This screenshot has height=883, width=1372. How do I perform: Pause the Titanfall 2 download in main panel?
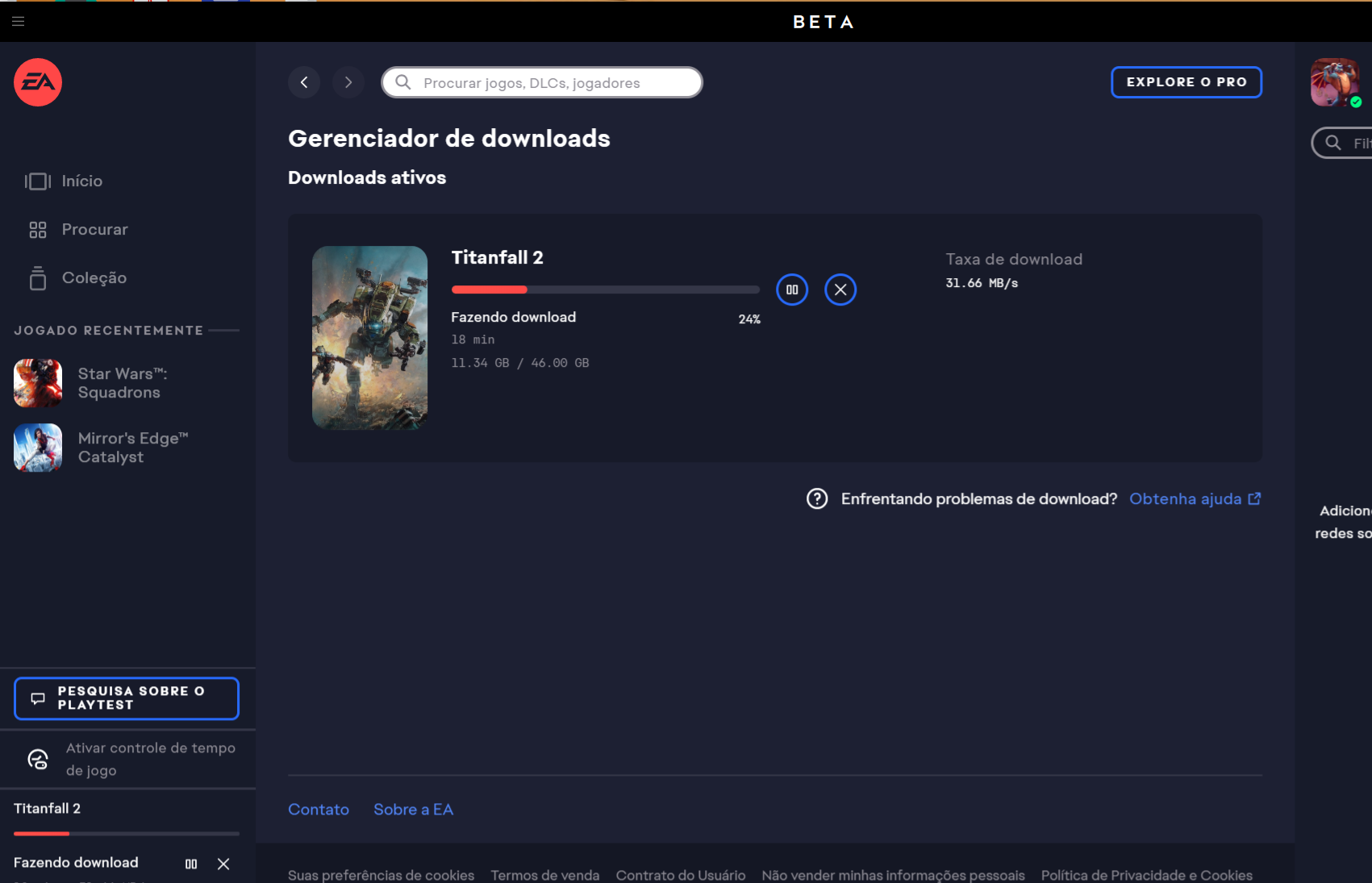click(792, 289)
